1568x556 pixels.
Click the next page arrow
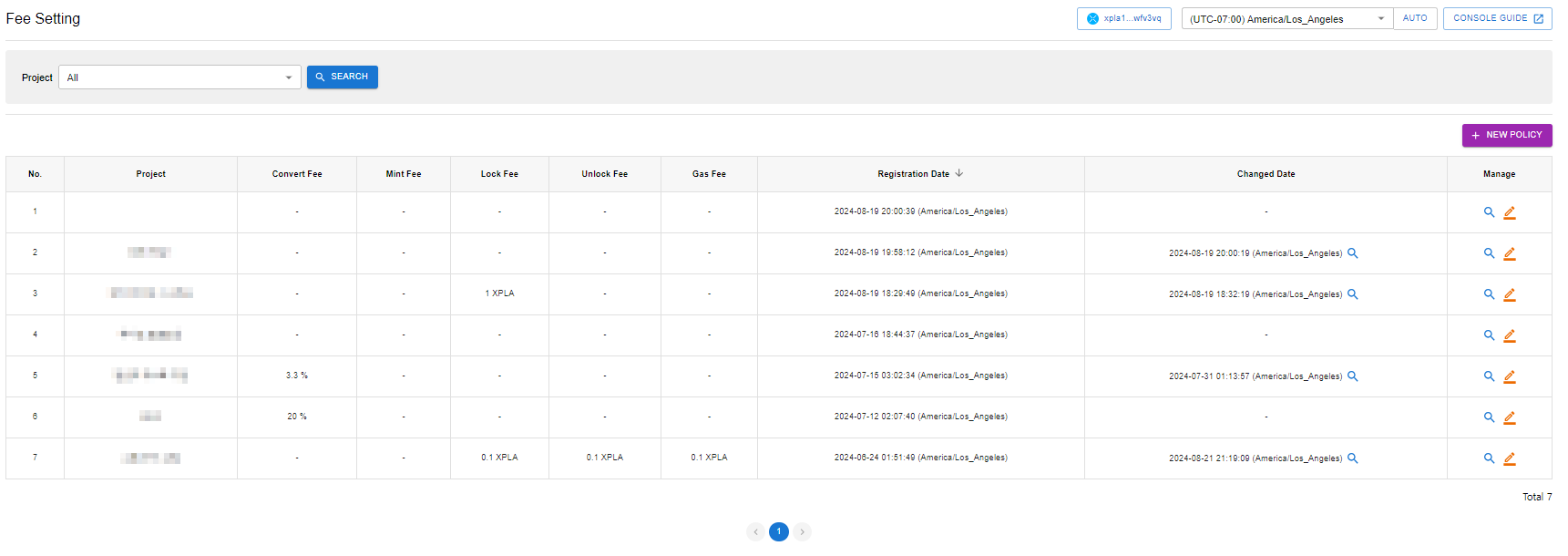802,531
